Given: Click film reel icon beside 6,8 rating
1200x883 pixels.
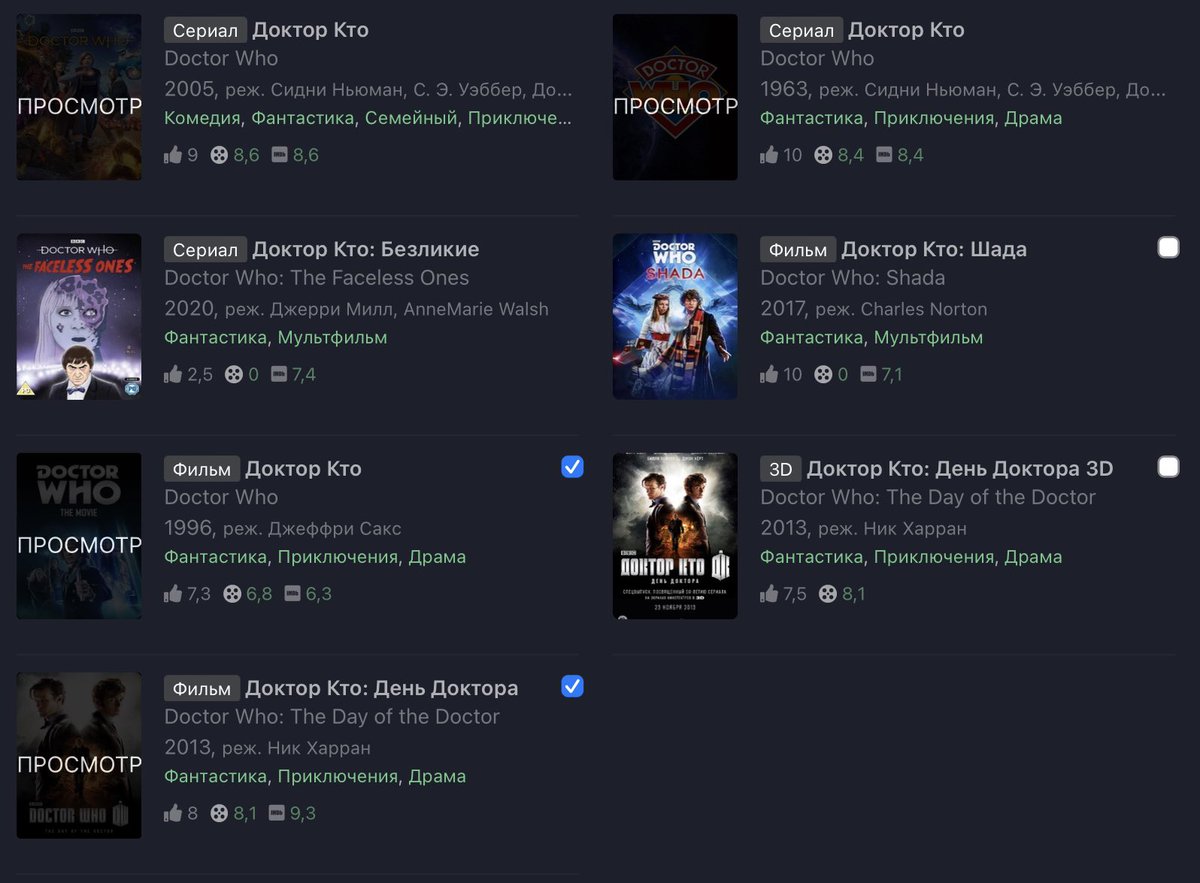Looking at the screenshot, I should coord(232,594).
